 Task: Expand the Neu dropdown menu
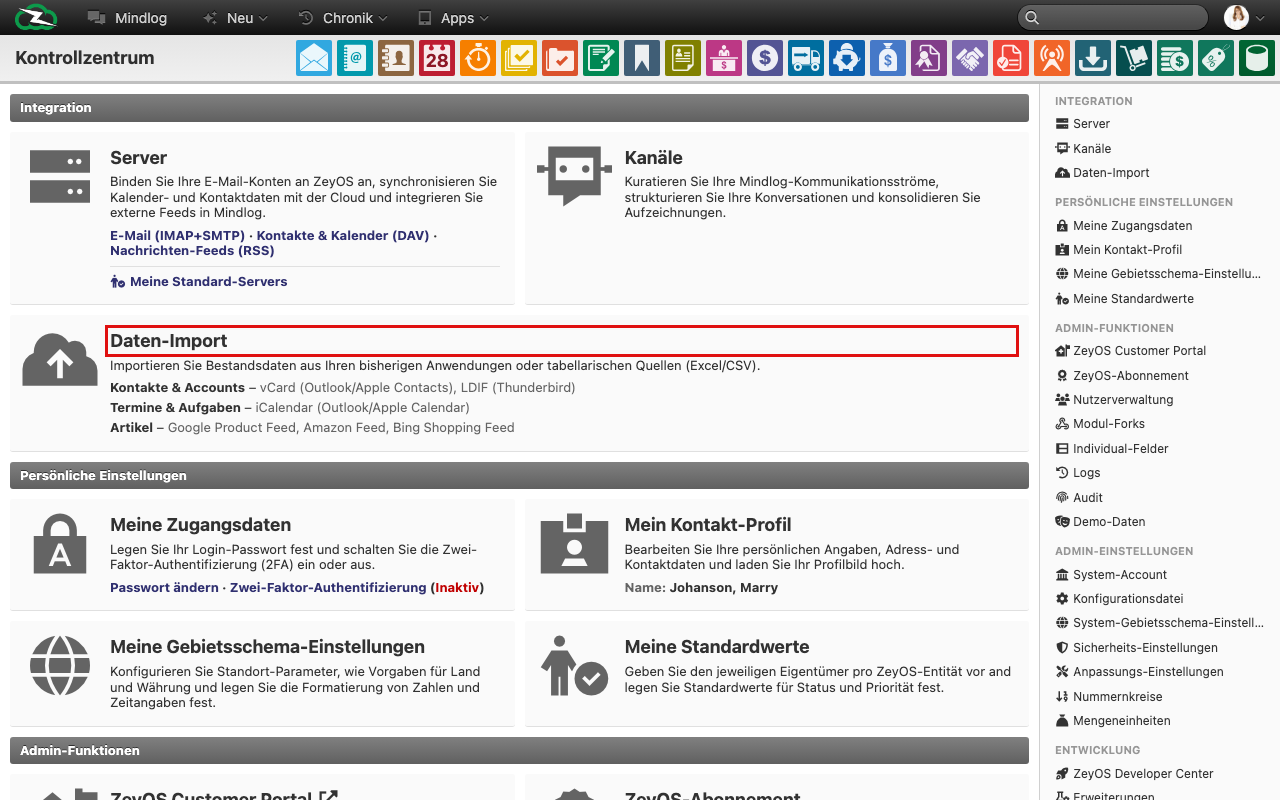[x=236, y=18]
